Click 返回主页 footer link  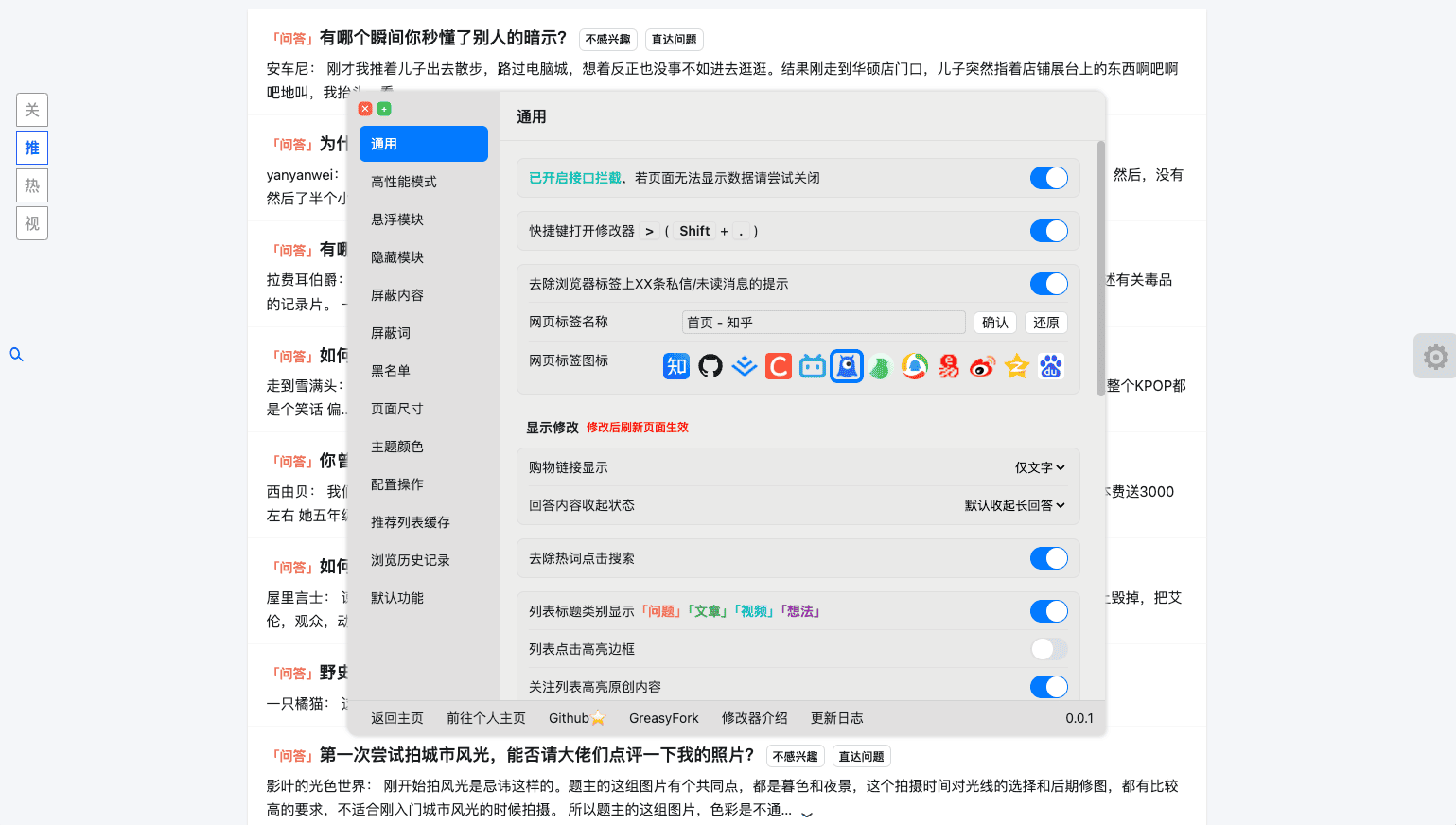[397, 718]
